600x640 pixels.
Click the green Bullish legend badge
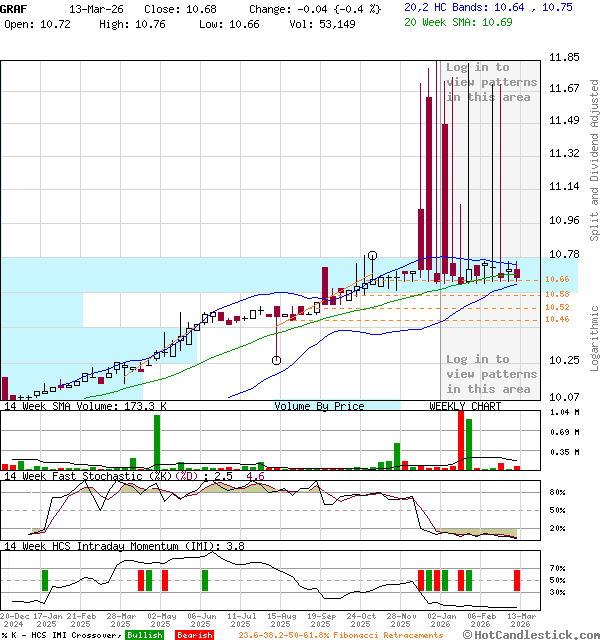click(x=144, y=635)
